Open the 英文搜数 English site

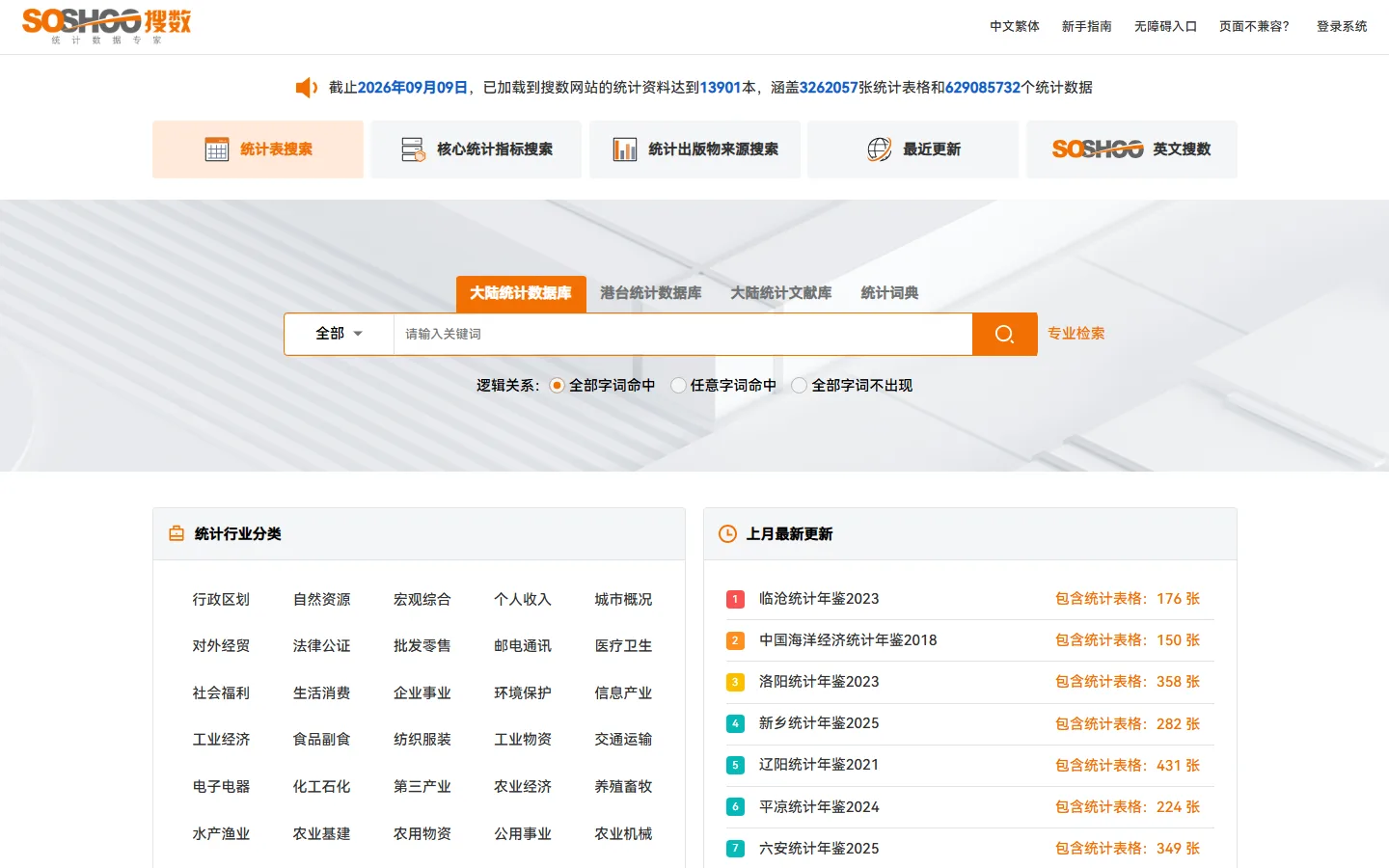click(x=1131, y=149)
